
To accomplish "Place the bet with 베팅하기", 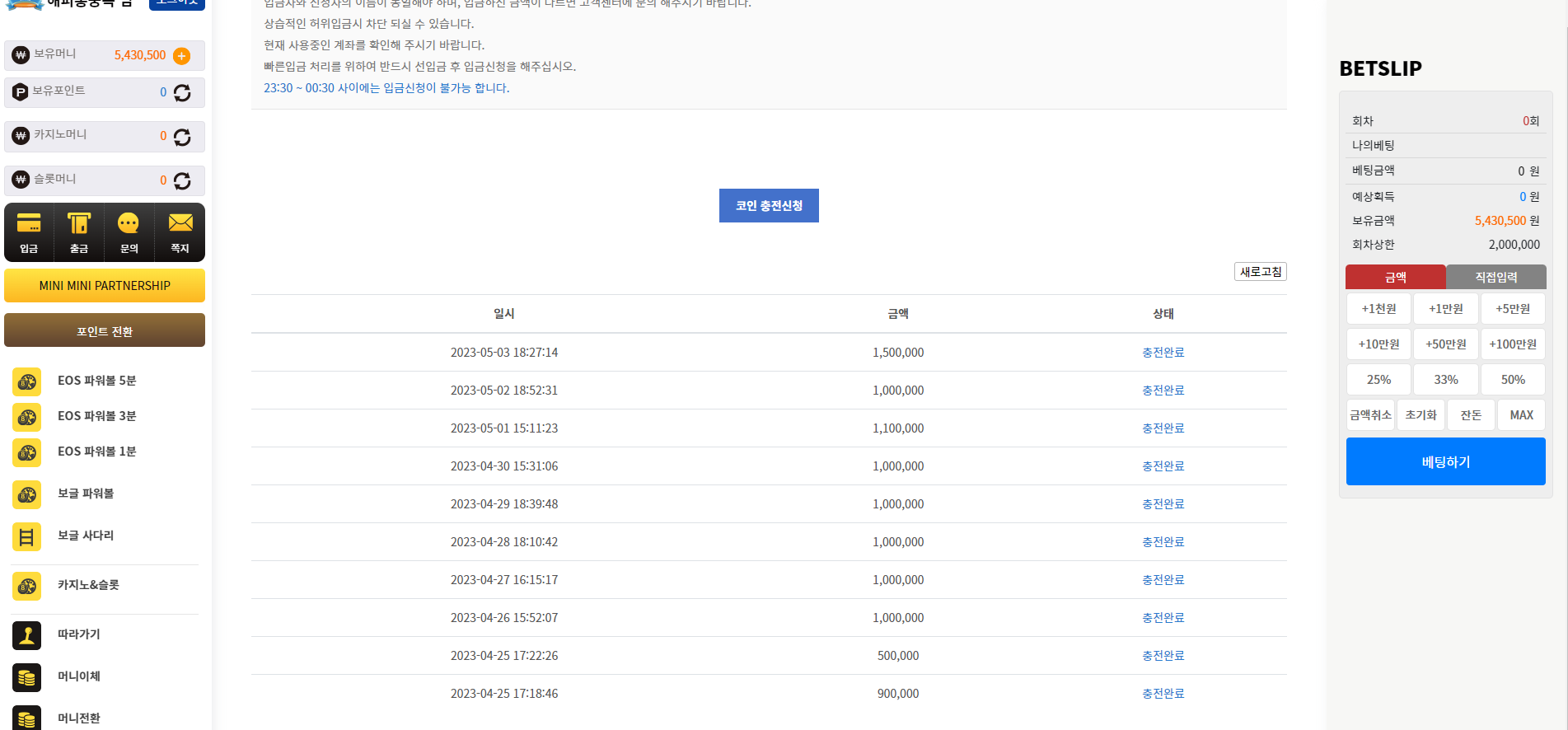I will click(x=1446, y=461).
